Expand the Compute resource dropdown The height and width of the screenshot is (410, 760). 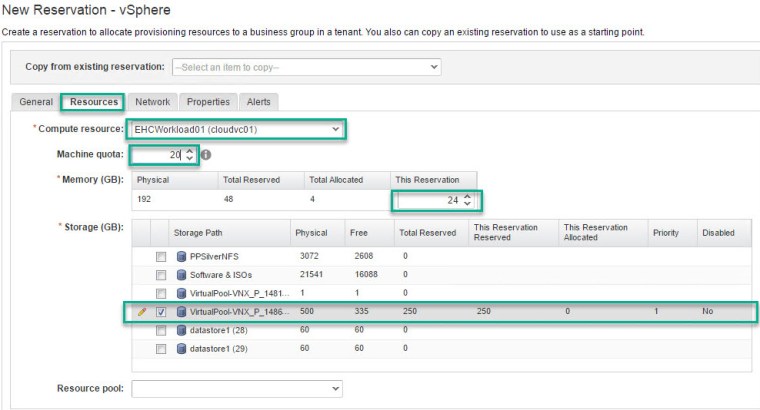pos(236,129)
